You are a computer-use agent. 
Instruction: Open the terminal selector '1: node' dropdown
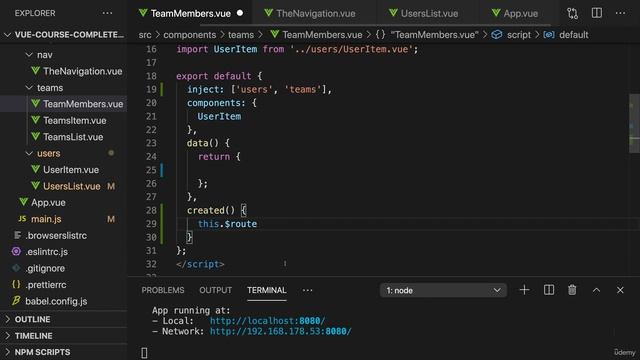point(443,290)
